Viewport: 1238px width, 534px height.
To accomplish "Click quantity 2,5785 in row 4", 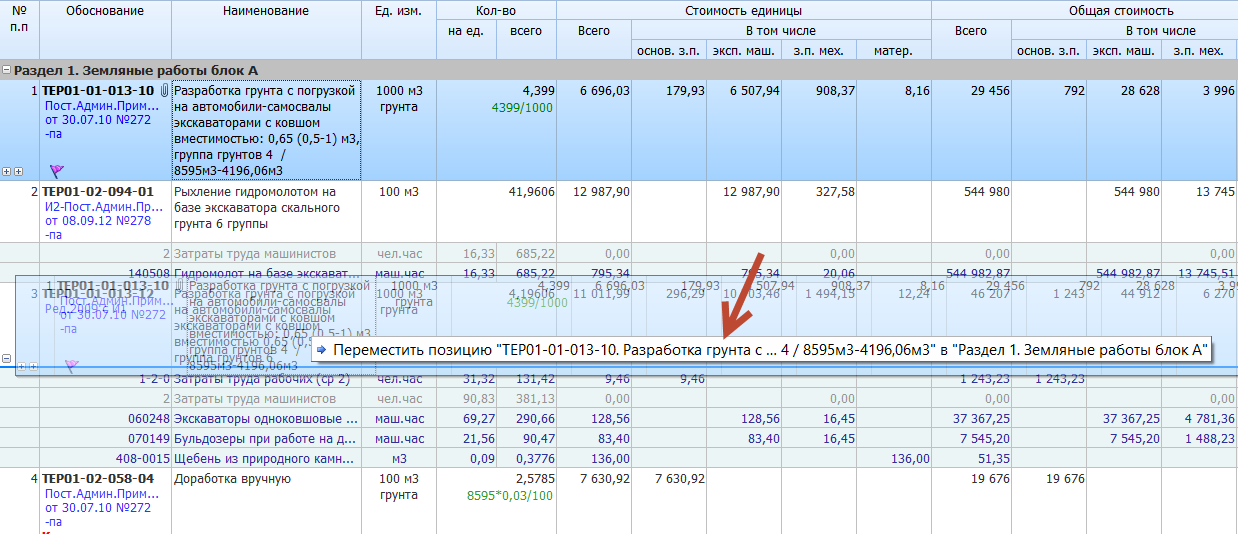I will [x=534, y=479].
